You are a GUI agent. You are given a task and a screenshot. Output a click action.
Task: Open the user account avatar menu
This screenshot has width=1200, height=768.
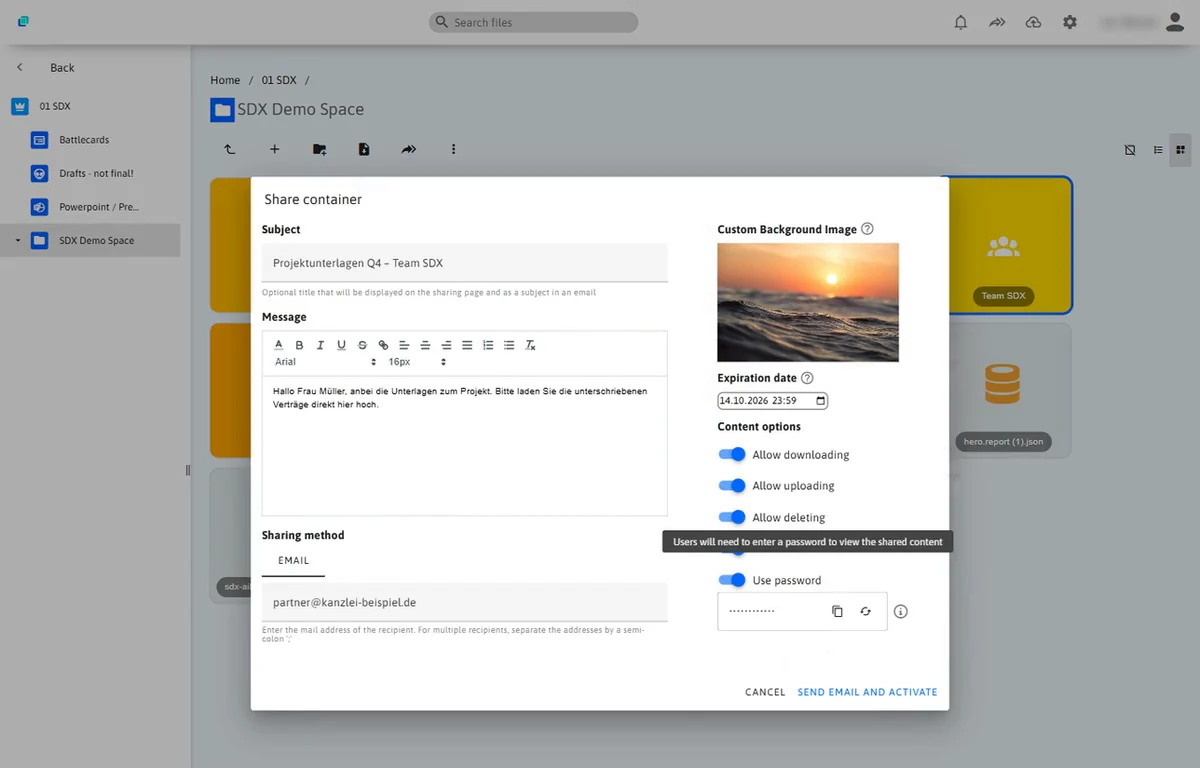click(x=1175, y=22)
